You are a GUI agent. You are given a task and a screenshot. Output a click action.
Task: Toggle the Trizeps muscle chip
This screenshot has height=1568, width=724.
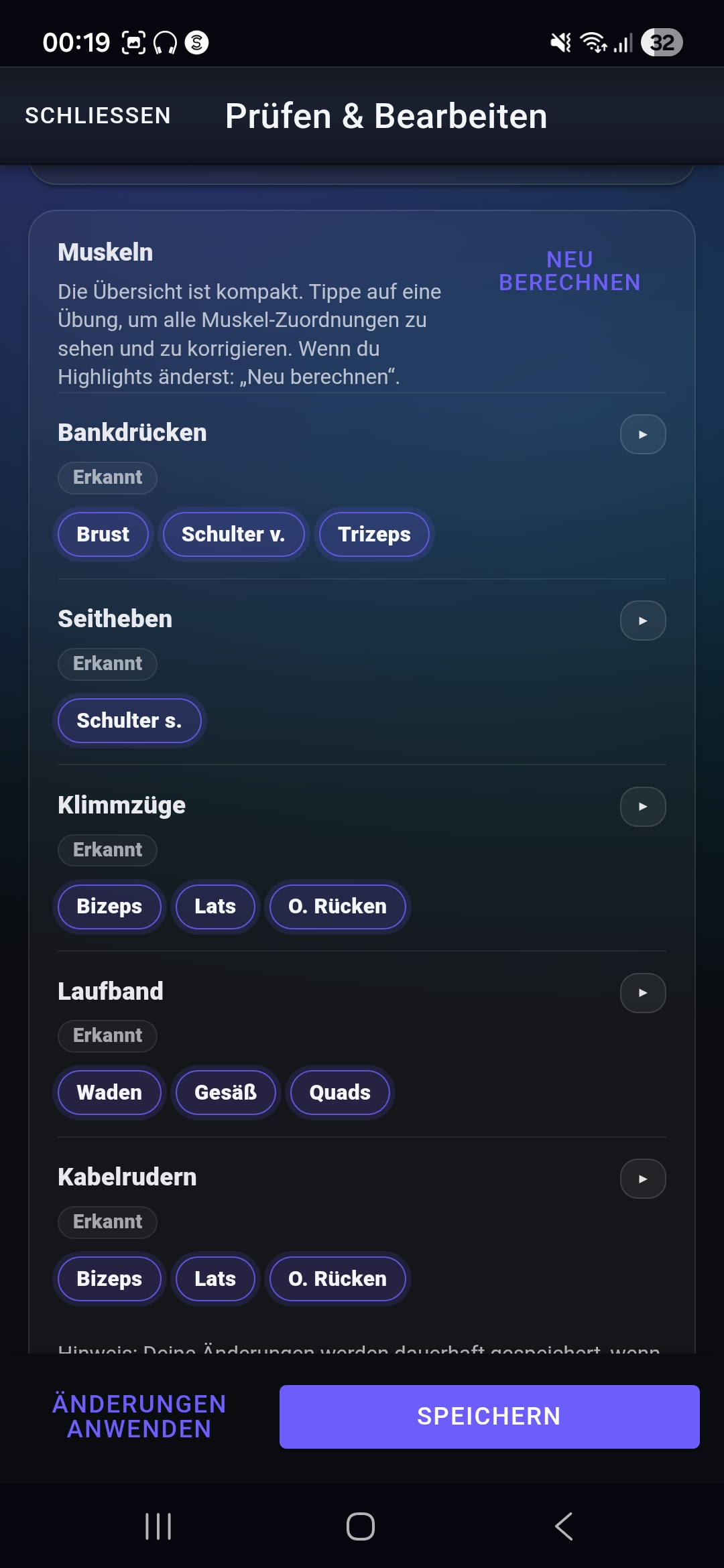coord(374,534)
